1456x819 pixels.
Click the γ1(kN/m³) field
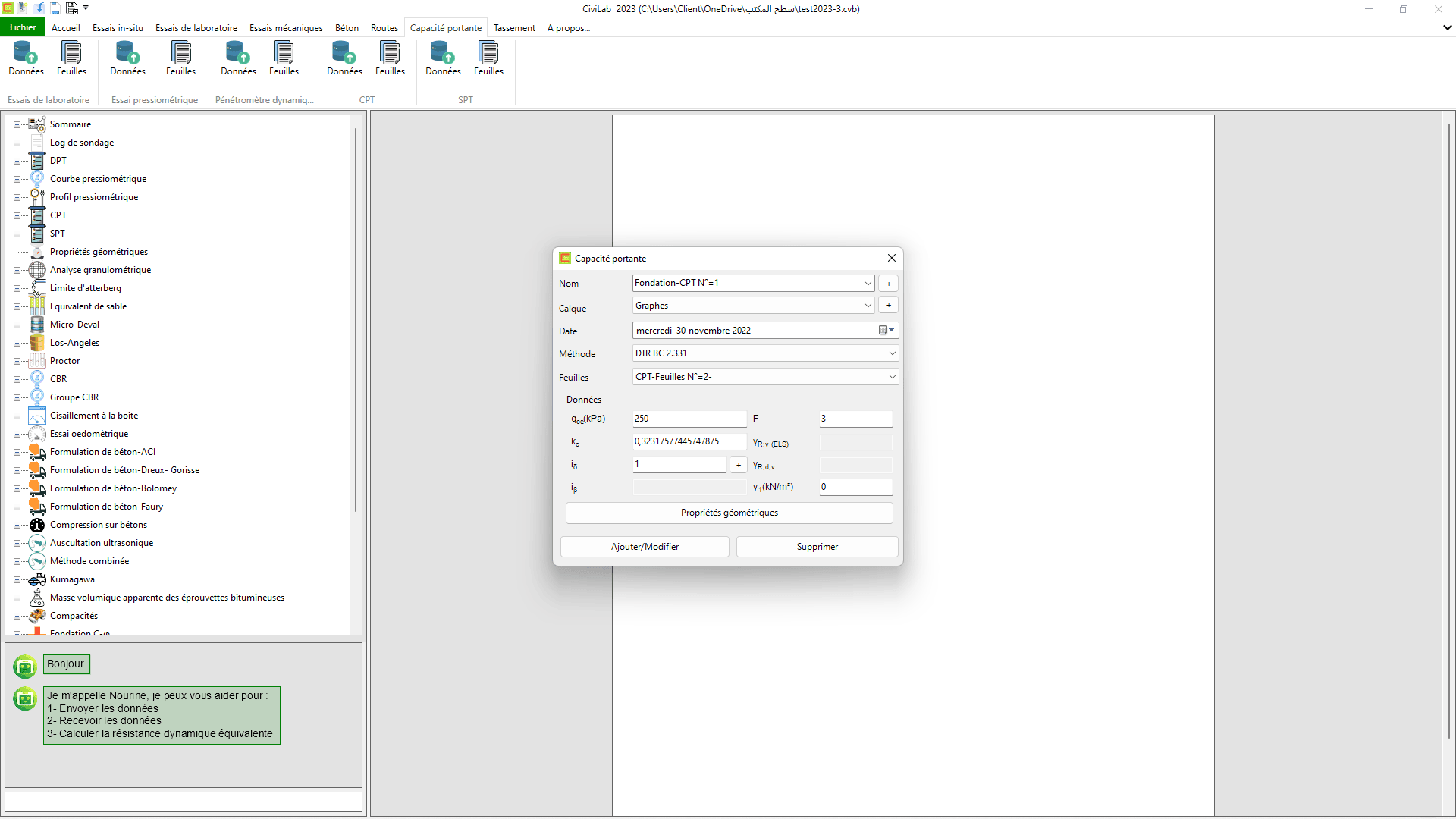pyautogui.click(x=855, y=487)
